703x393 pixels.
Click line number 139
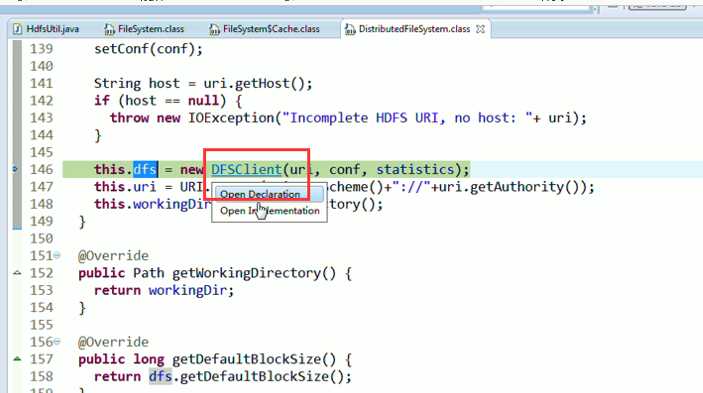(x=41, y=49)
